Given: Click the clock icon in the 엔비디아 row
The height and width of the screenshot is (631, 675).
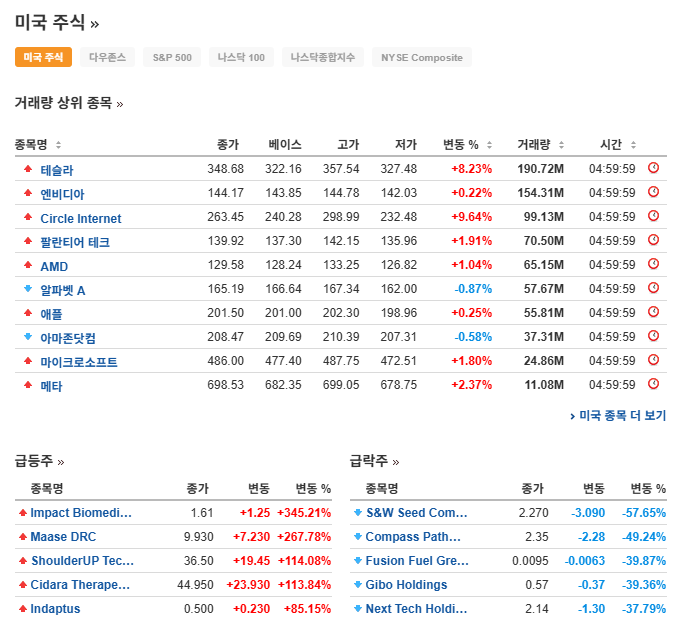Looking at the screenshot, I should [x=653, y=192].
